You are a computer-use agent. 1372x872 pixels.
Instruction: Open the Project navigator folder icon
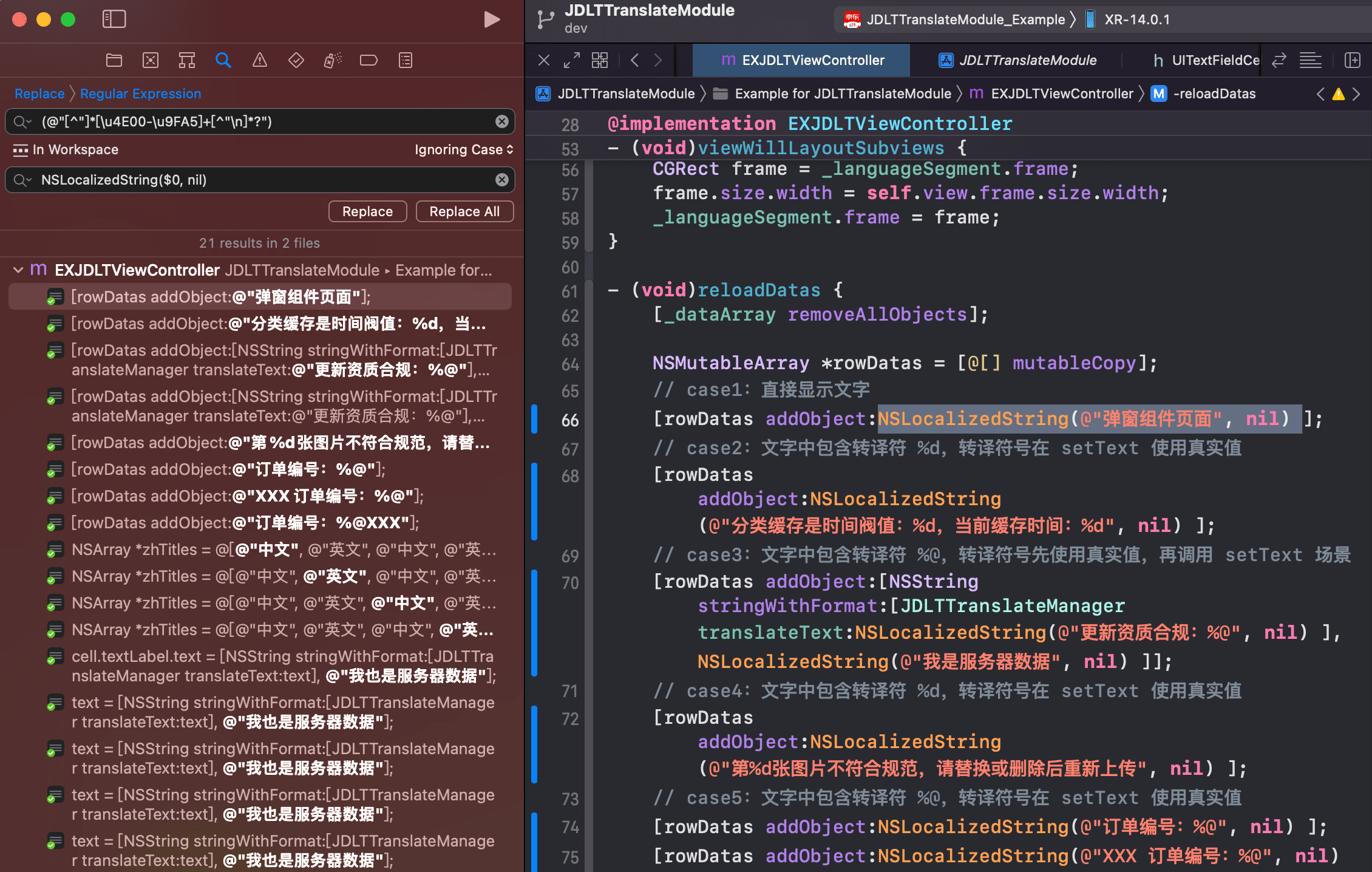(114, 60)
